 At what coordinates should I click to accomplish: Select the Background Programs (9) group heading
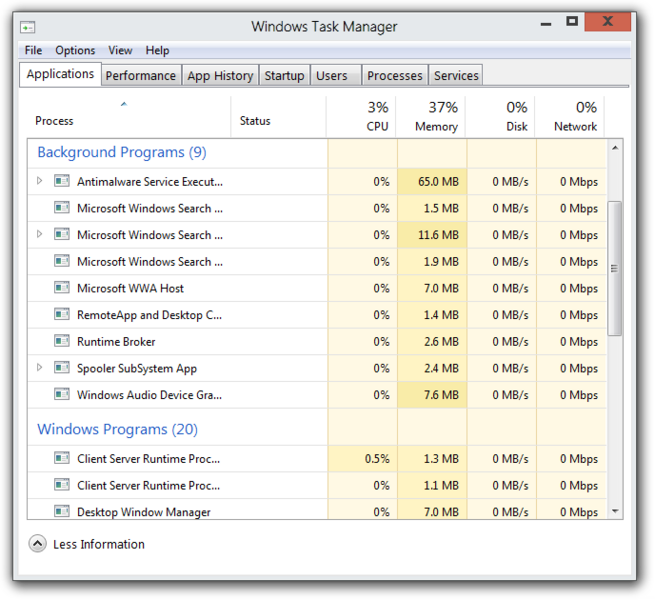pyautogui.click(x=122, y=152)
